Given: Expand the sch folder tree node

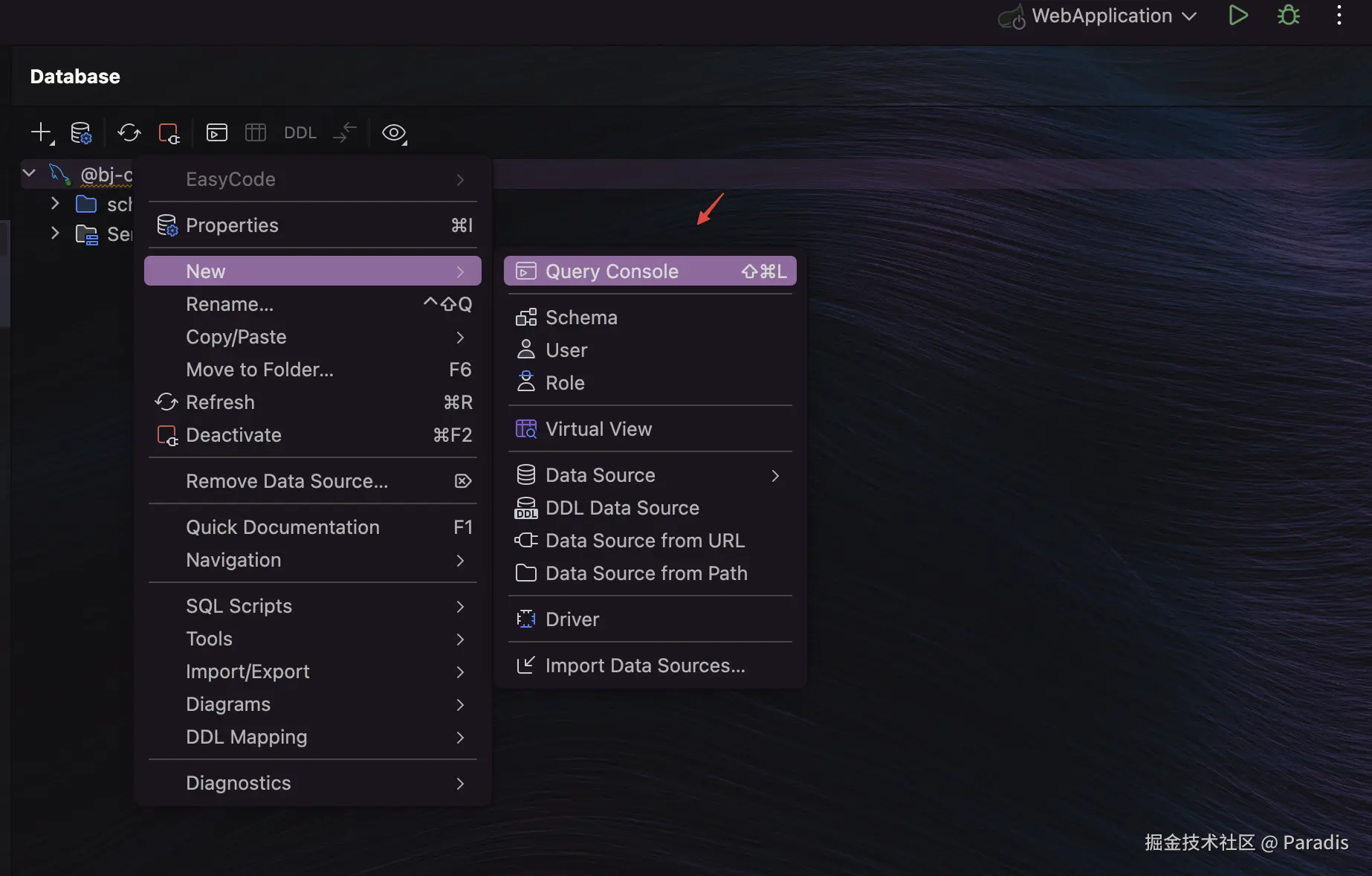Looking at the screenshot, I should (x=54, y=203).
